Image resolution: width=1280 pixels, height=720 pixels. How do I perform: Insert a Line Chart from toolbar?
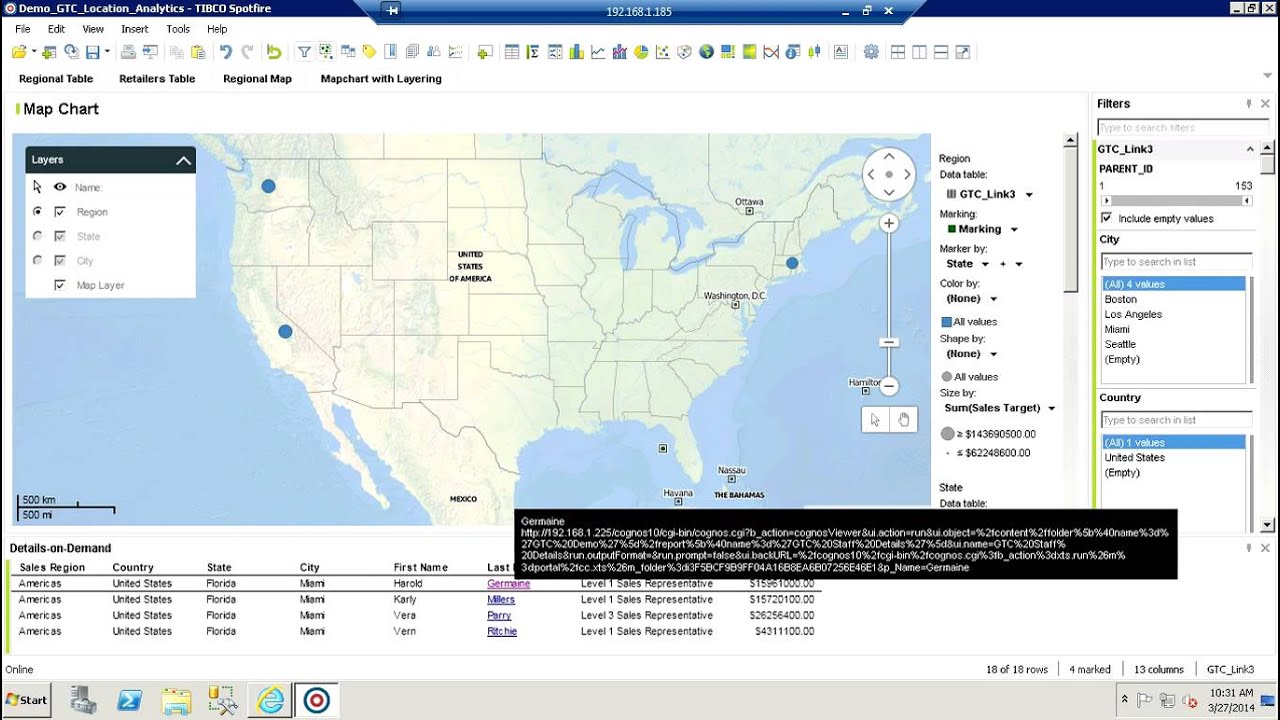[598, 52]
